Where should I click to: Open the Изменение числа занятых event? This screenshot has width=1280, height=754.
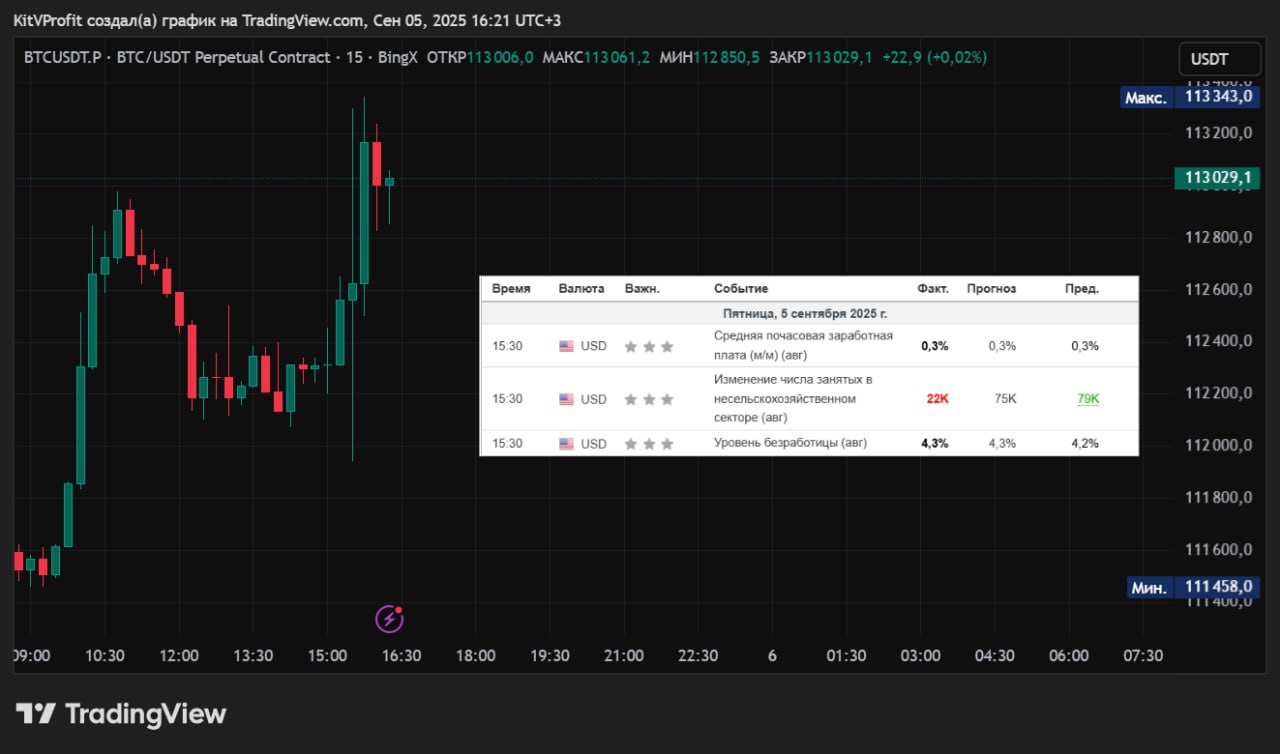click(793, 398)
